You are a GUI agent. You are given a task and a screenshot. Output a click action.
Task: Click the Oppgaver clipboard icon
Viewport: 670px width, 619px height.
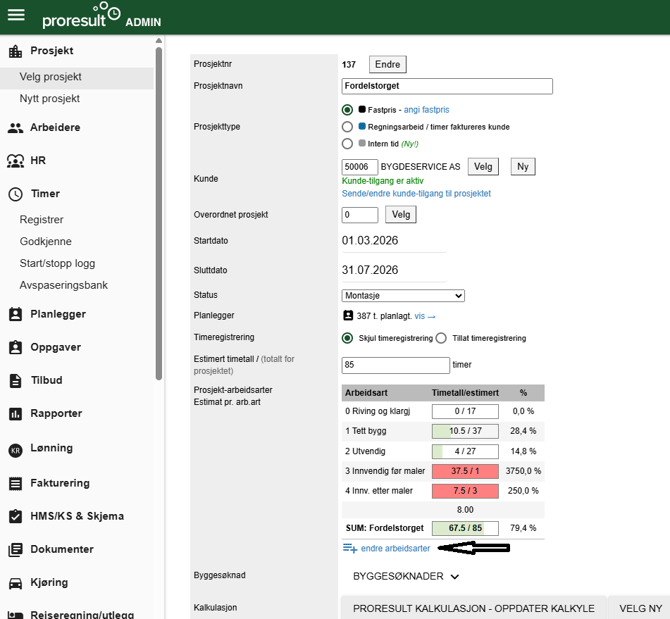15,347
